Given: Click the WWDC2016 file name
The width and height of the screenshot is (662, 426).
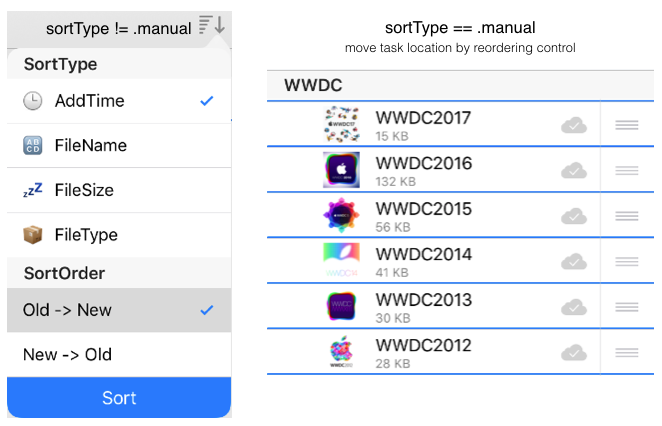Looking at the screenshot, I should 424,163.
